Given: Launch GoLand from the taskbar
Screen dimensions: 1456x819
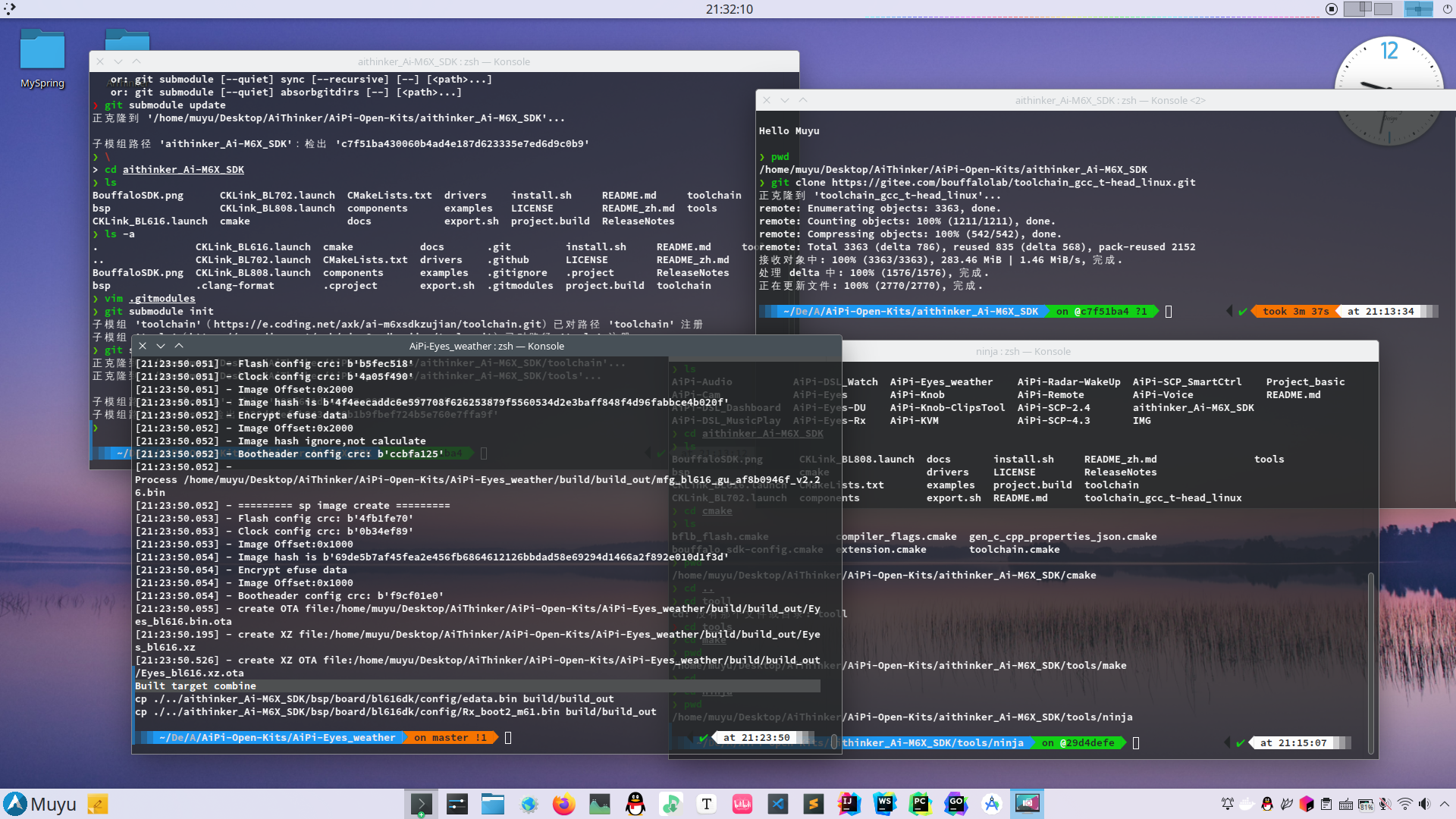Looking at the screenshot, I should [x=956, y=804].
